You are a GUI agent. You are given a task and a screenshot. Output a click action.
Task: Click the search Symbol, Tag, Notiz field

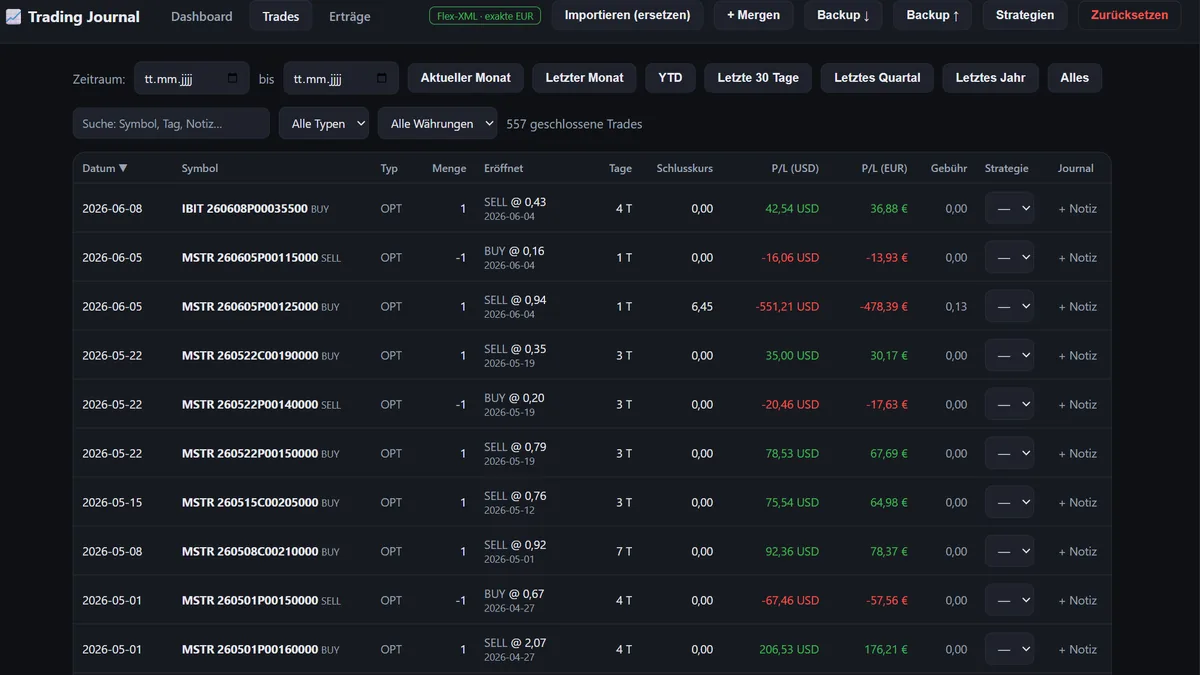point(171,124)
